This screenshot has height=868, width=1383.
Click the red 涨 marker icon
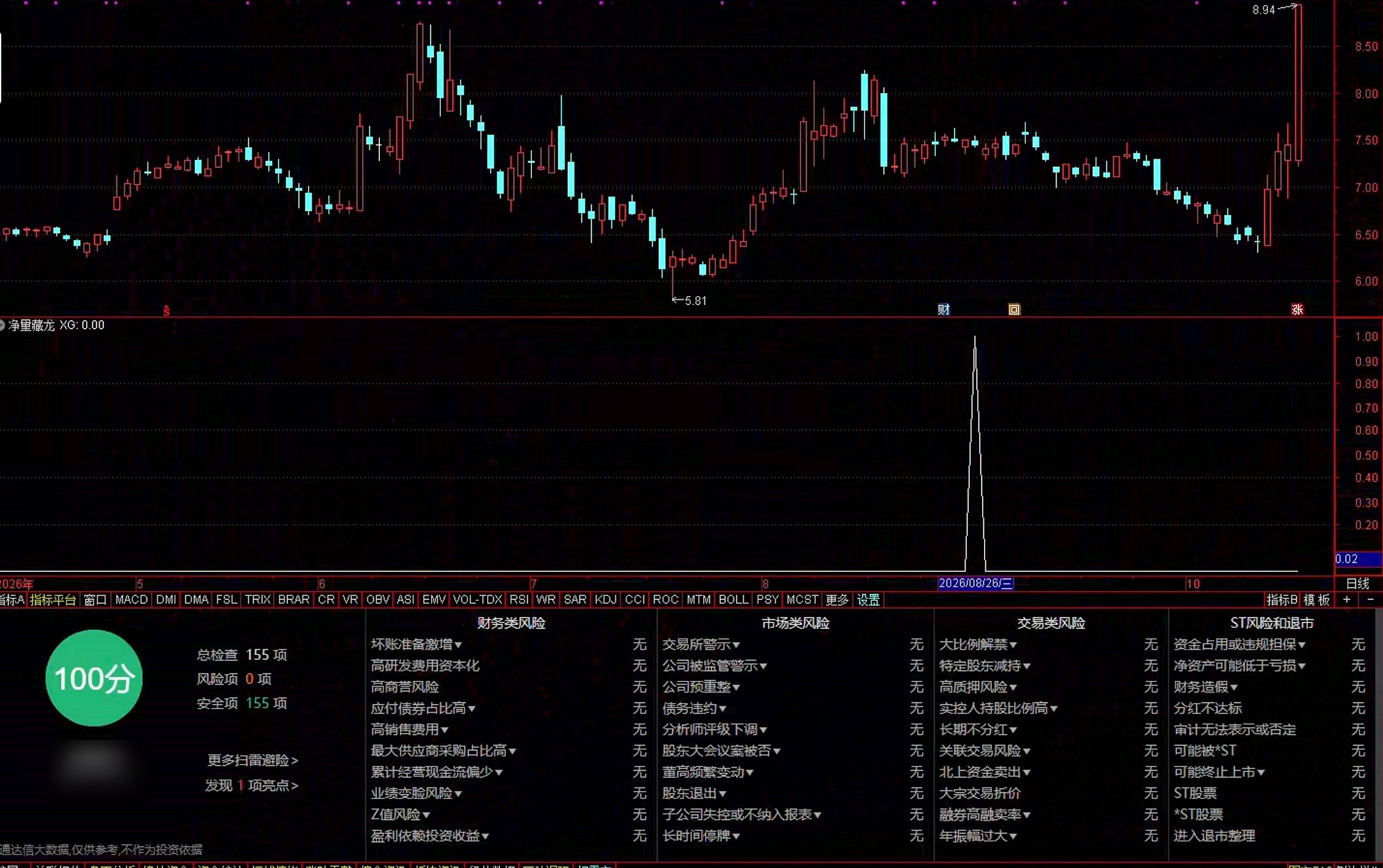coord(1297,309)
